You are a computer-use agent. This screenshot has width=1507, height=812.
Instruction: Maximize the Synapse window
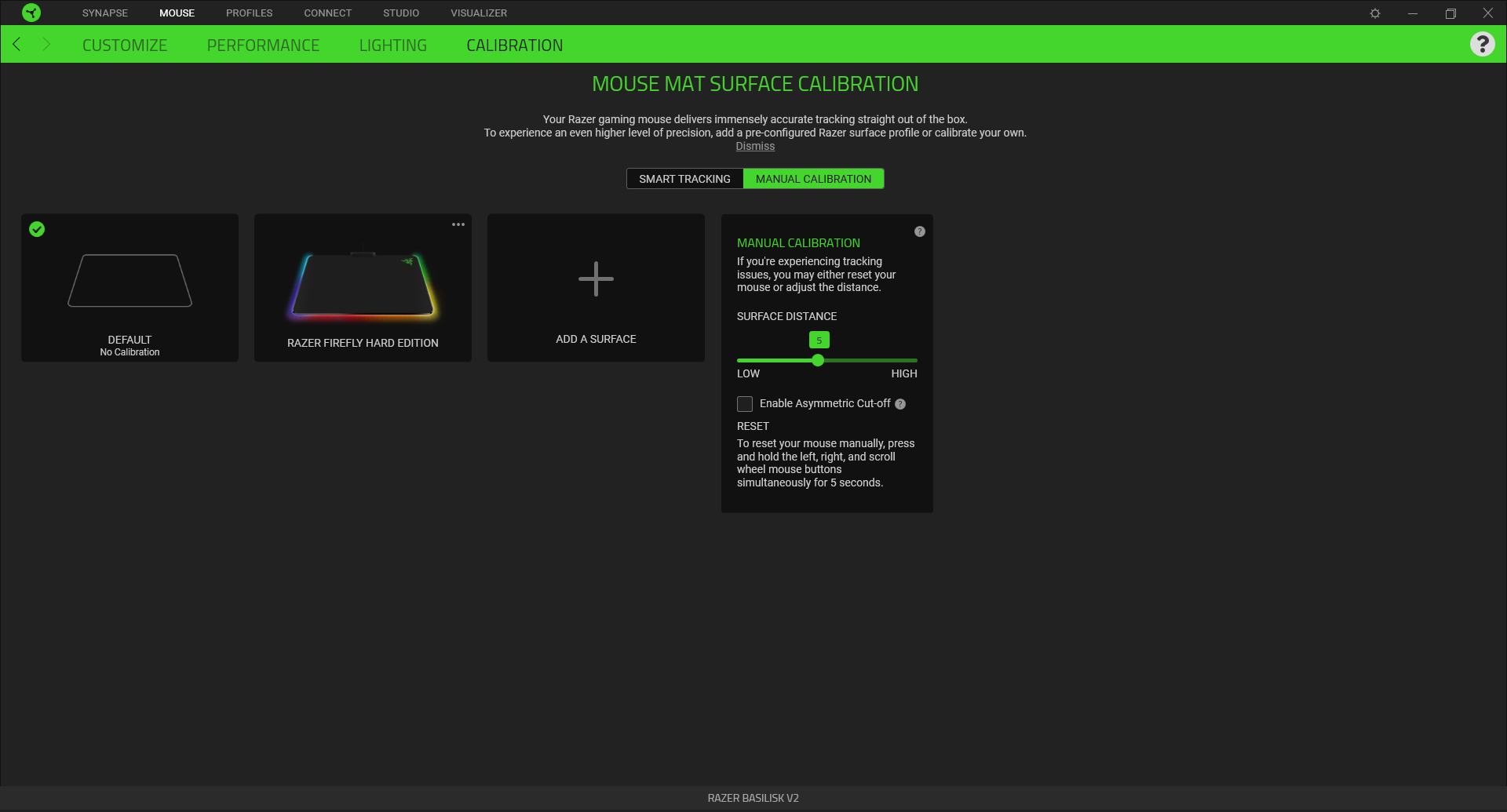pyautogui.click(x=1450, y=13)
